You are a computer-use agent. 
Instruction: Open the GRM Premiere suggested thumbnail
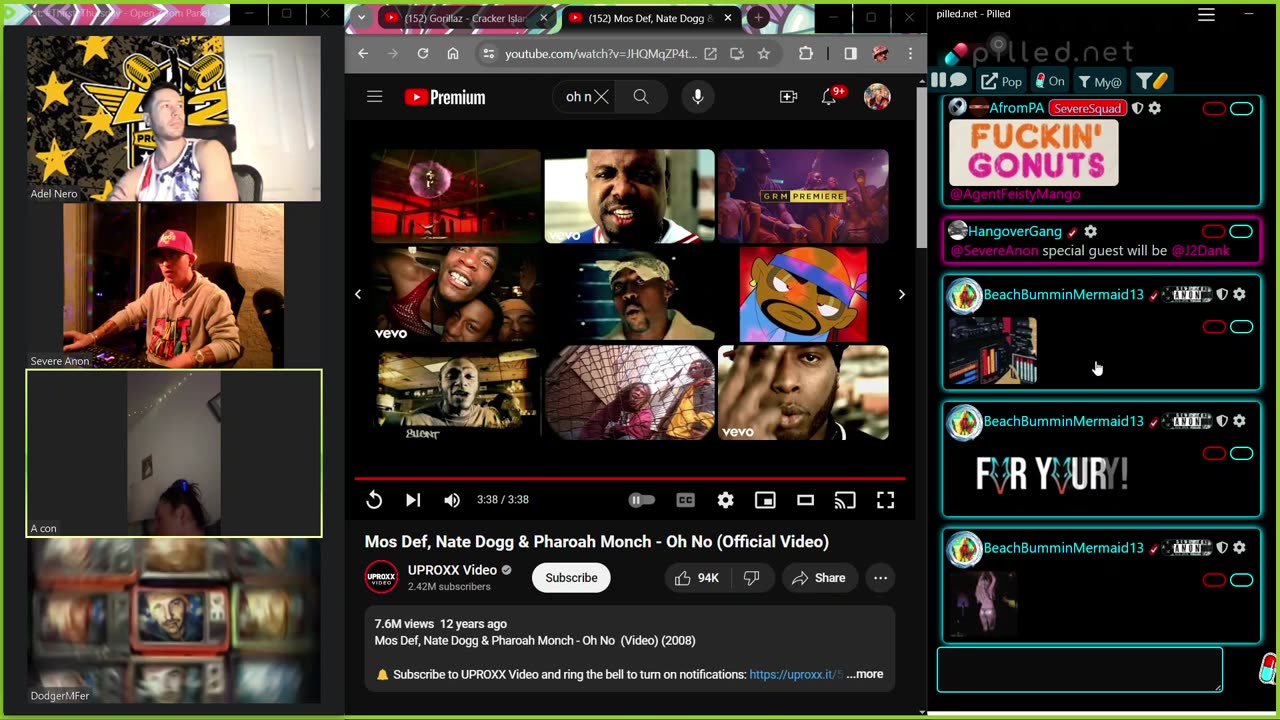pos(803,196)
